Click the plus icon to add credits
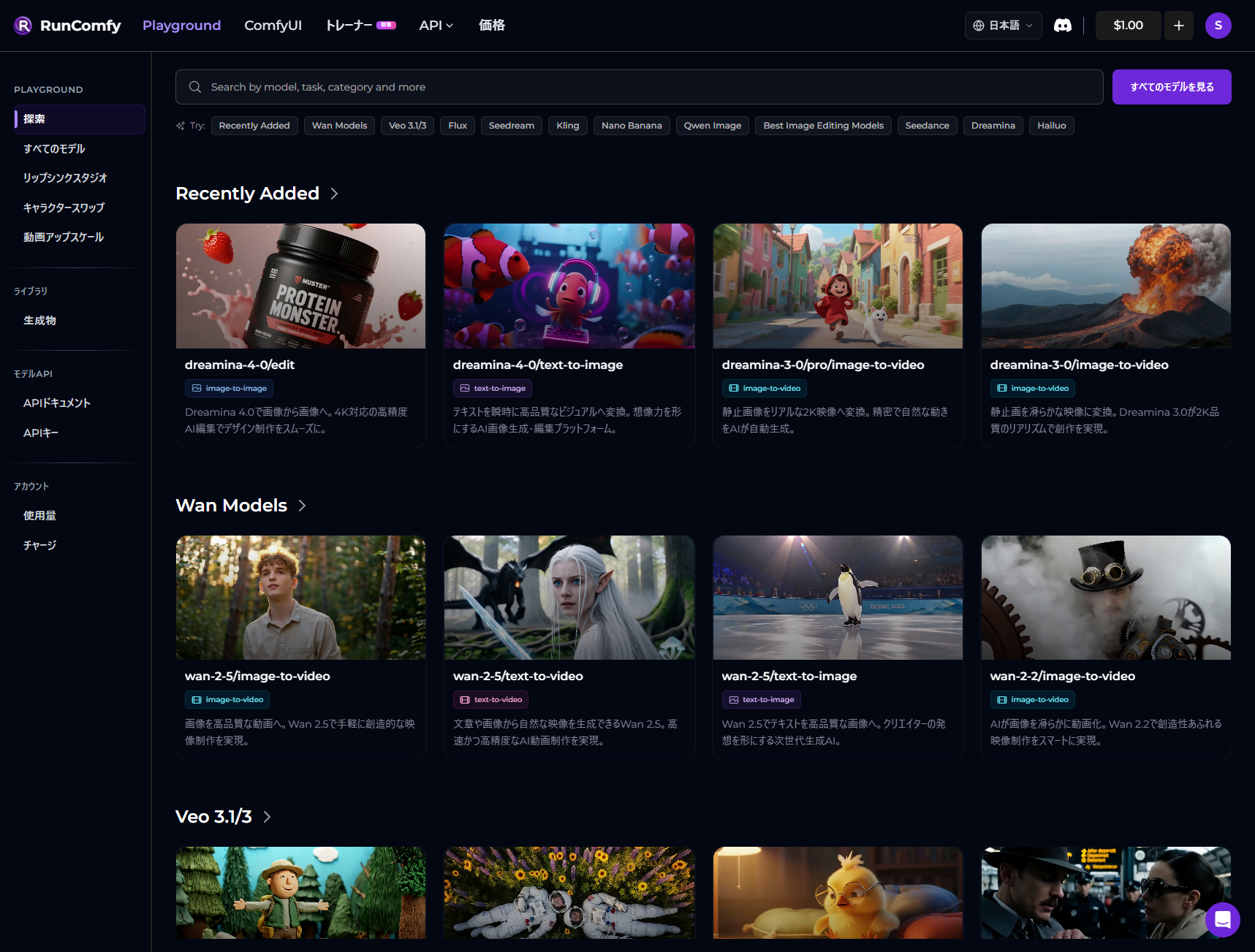 pyautogui.click(x=1178, y=26)
